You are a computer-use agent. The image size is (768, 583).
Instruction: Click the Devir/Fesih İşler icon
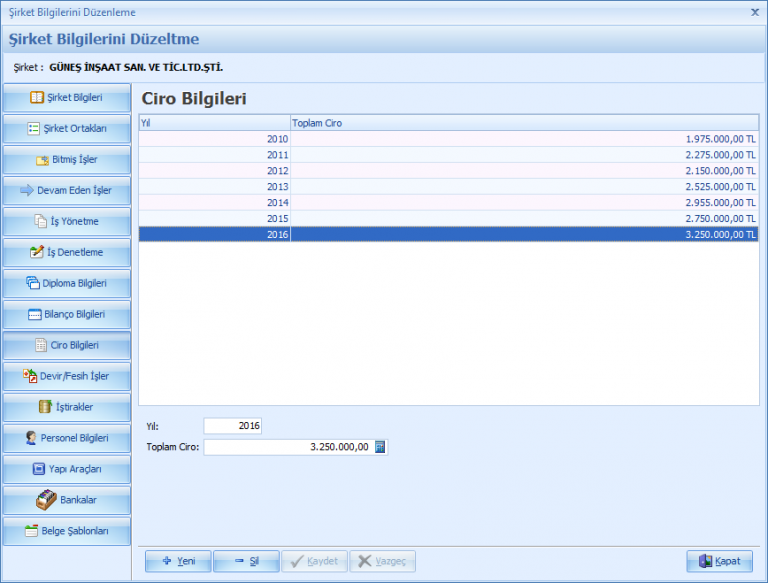tap(30, 376)
